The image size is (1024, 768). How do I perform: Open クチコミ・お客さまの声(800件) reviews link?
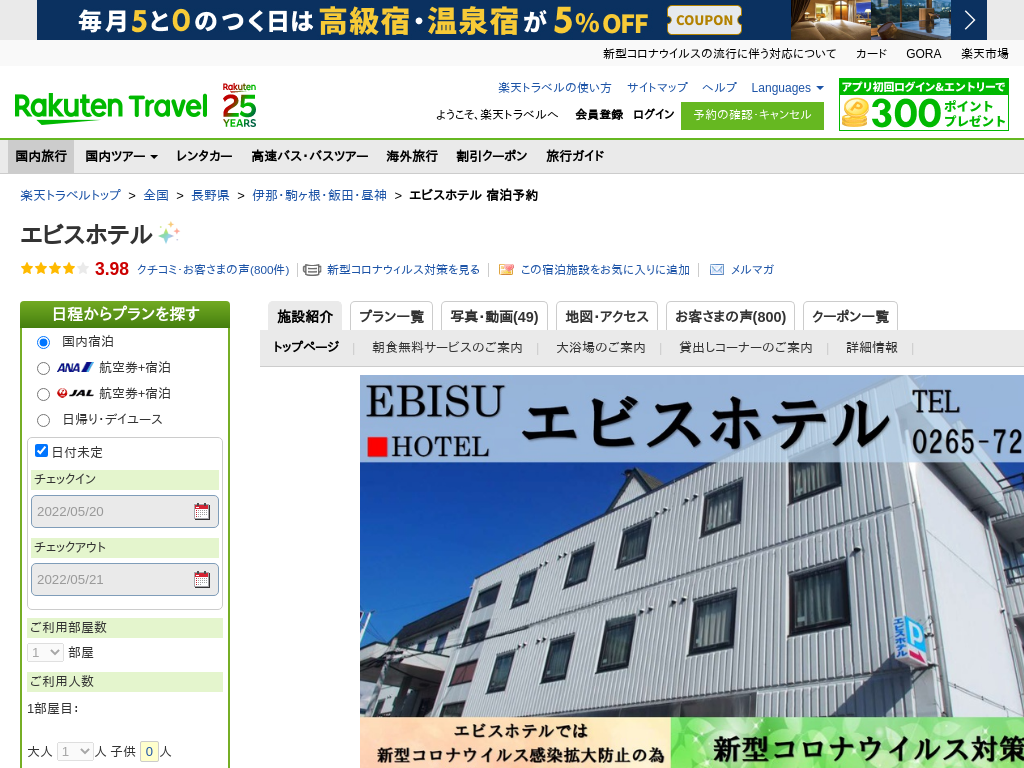click(213, 270)
